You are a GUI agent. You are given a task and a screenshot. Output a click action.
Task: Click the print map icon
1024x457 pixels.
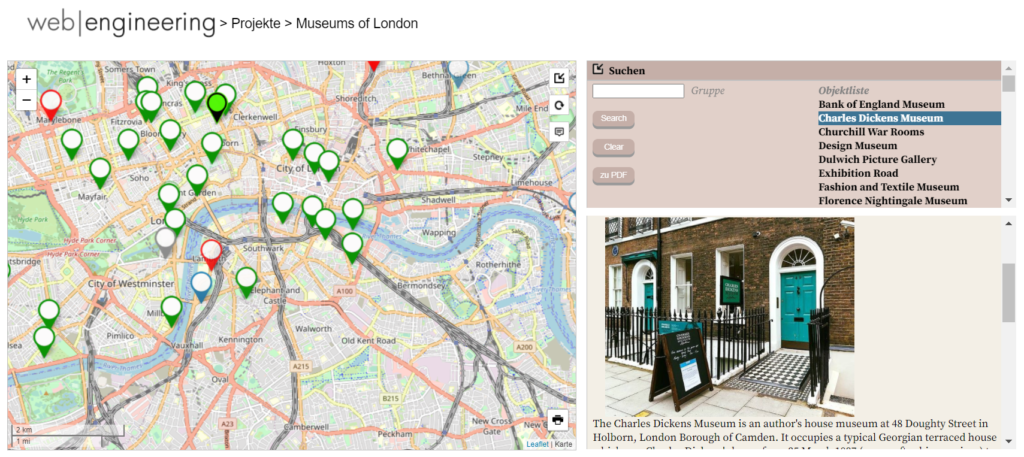coord(558,420)
